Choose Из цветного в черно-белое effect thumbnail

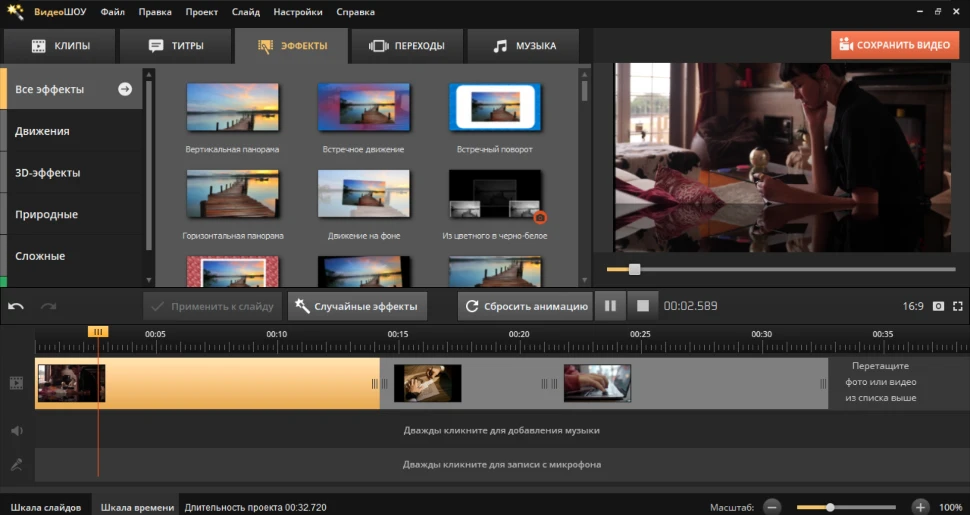click(x=495, y=194)
